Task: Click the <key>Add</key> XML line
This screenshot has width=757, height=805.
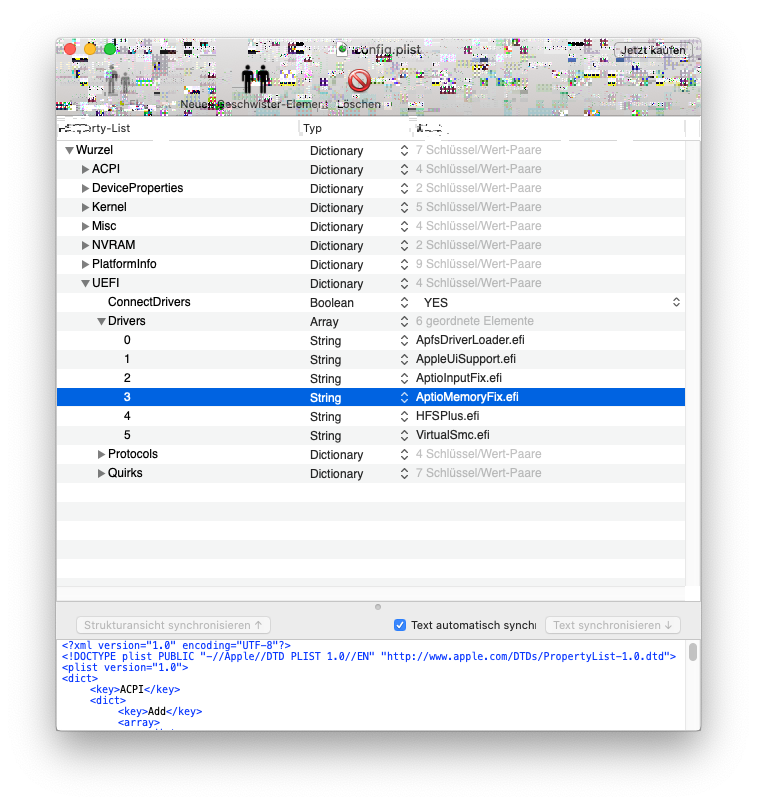Action: click(x=160, y=711)
